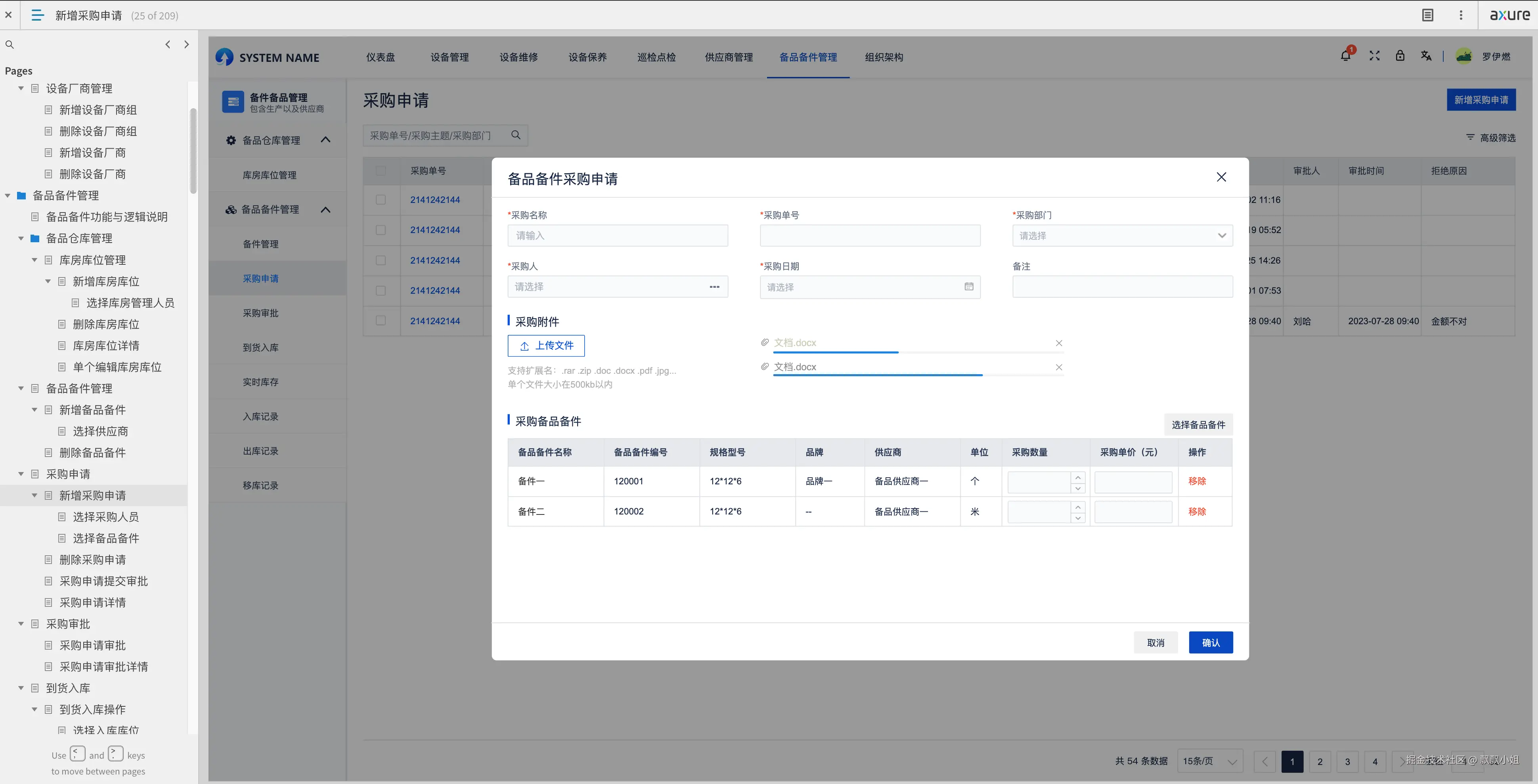The image size is (1538, 784).
Task: Open the notification bell icon
Action: pos(1346,55)
